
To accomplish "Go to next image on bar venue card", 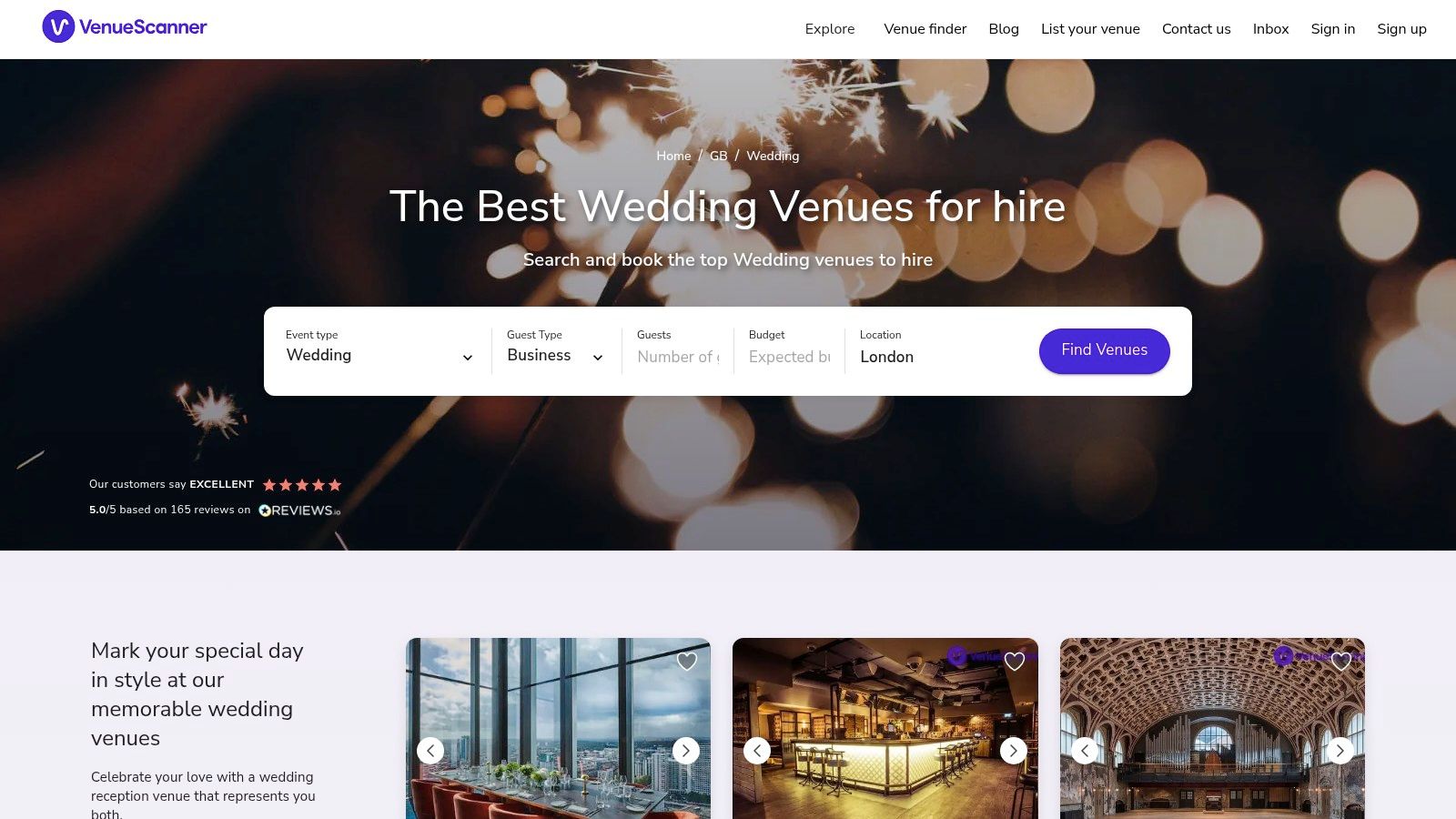I will tap(1014, 751).
